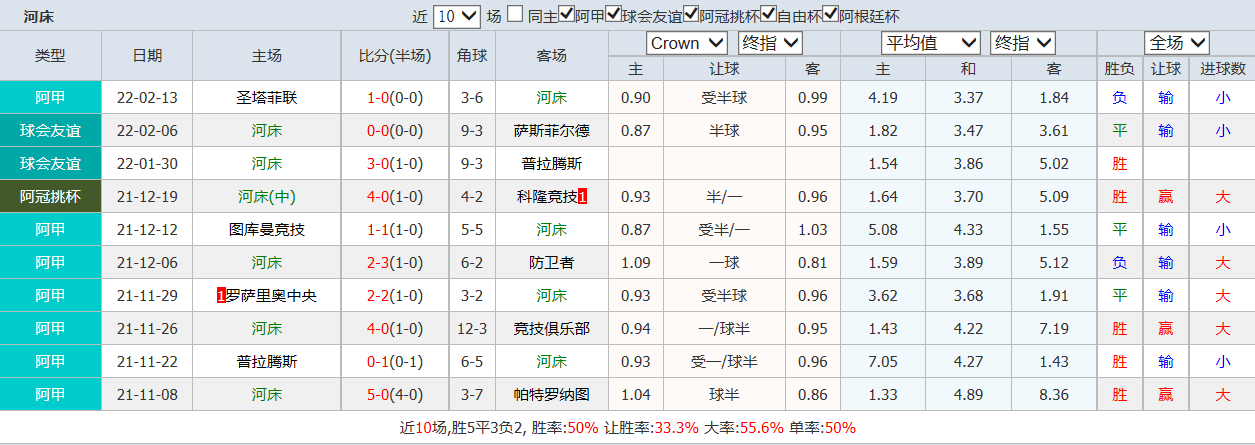Click handicap 受一/球半
This screenshot has width=1255, height=445.
coord(724,362)
